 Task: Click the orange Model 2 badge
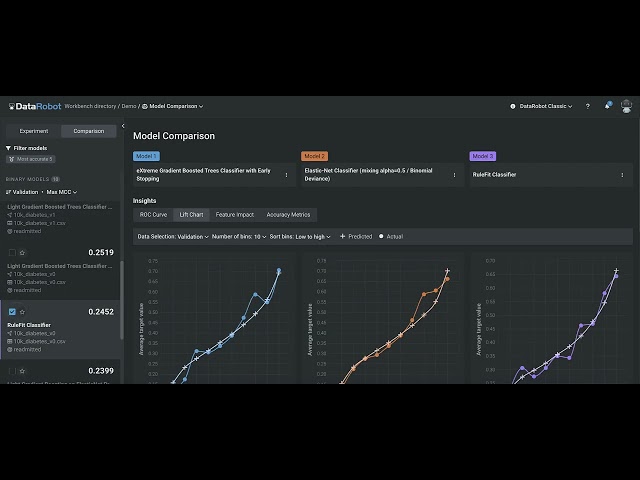tap(314, 156)
